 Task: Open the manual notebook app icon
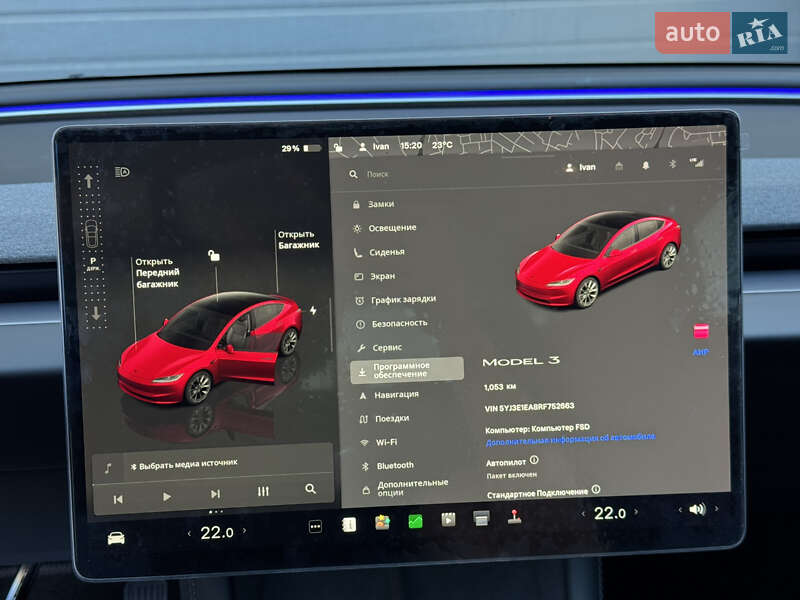349,524
